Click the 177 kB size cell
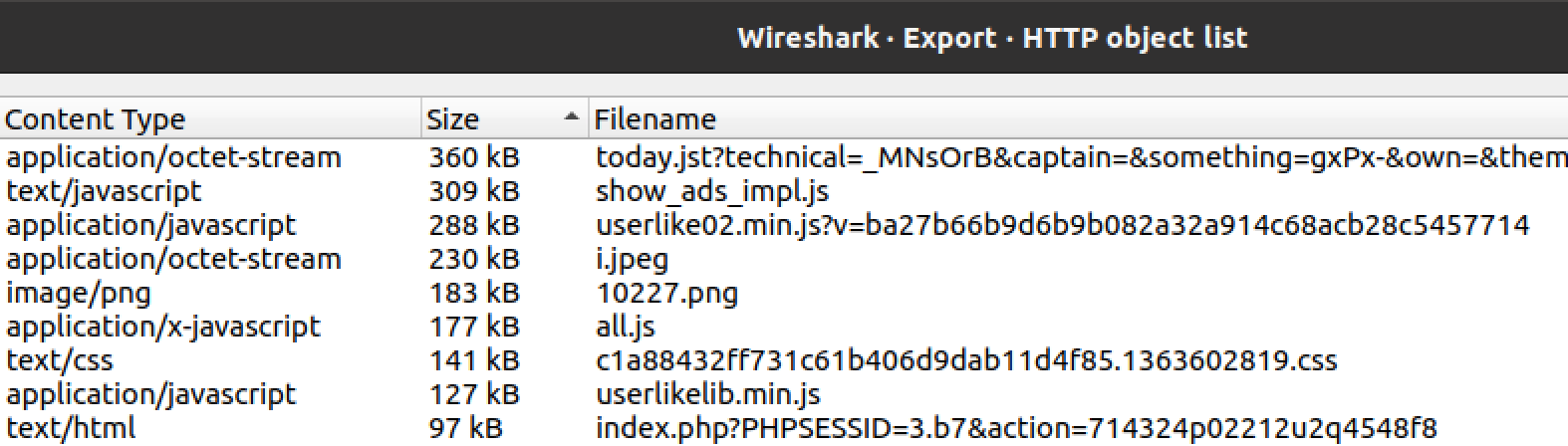Viewport: 1568px width, 446px height. 474,327
